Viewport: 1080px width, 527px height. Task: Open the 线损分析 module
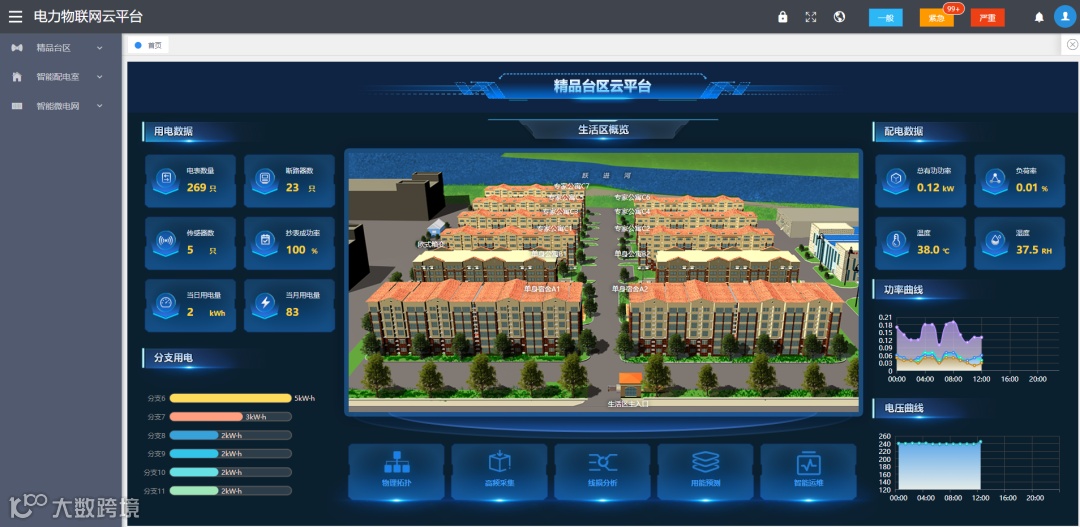click(602, 472)
